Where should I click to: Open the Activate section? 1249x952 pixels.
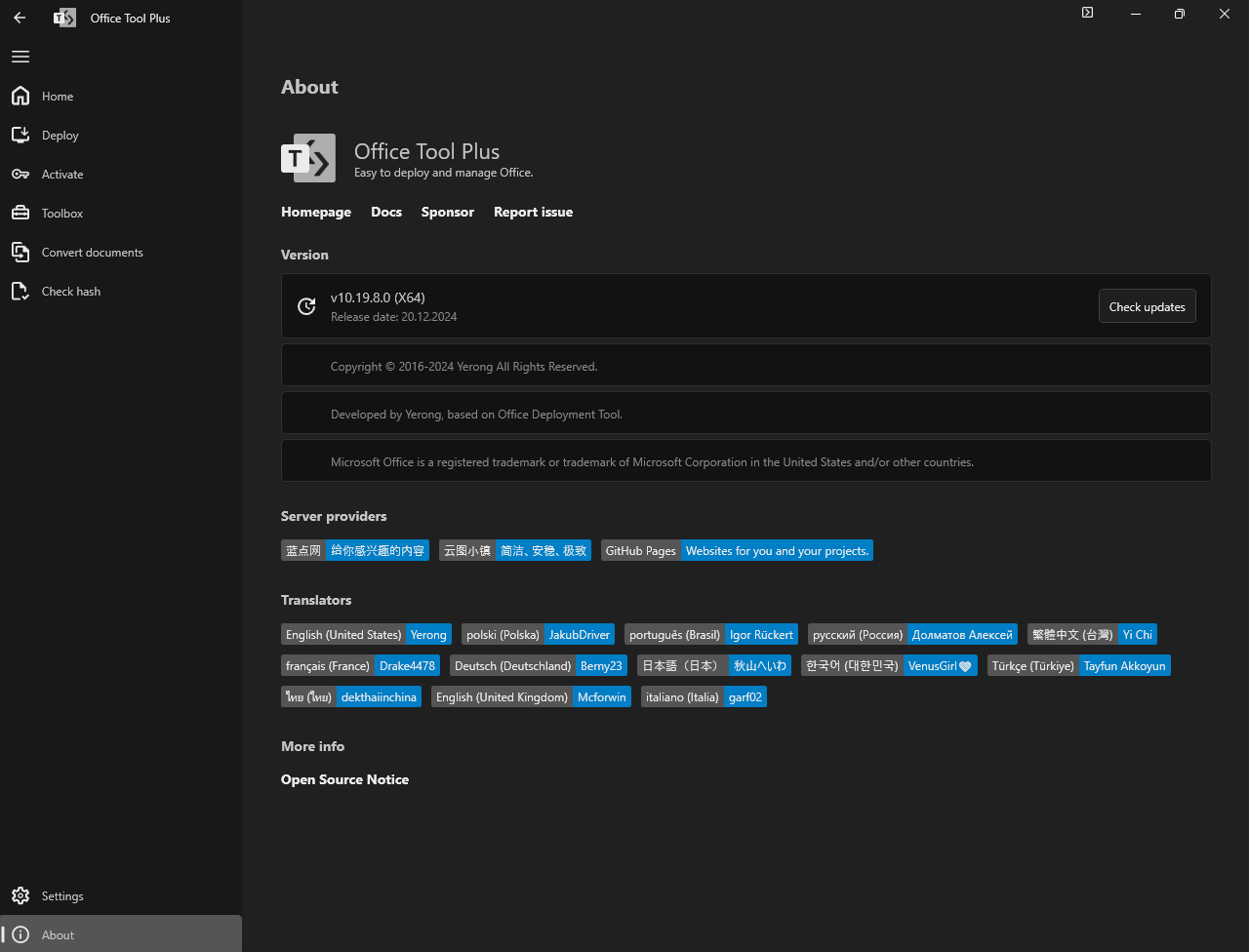point(121,174)
